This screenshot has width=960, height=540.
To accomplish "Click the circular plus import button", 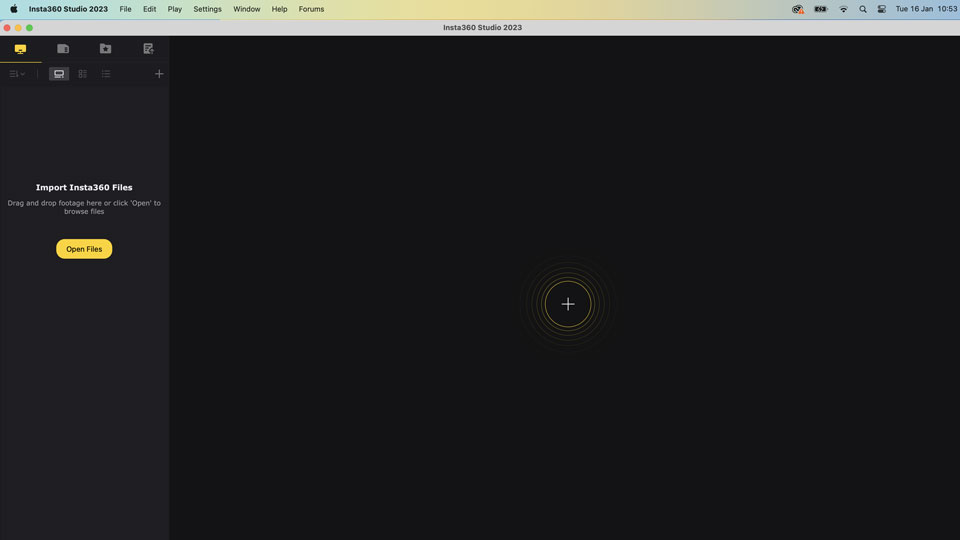I will coord(568,304).
